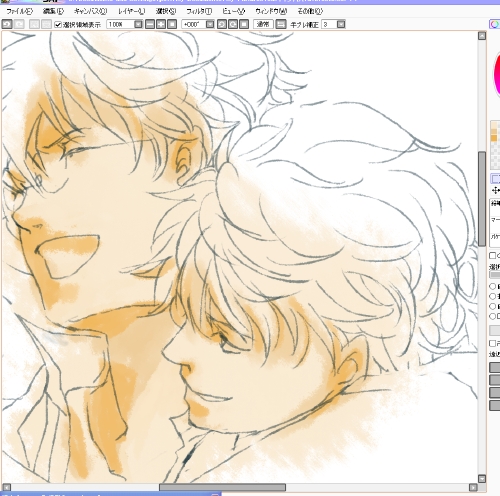Open the ビュー(V) menu
This screenshot has height=496, width=500.
tap(234, 11)
